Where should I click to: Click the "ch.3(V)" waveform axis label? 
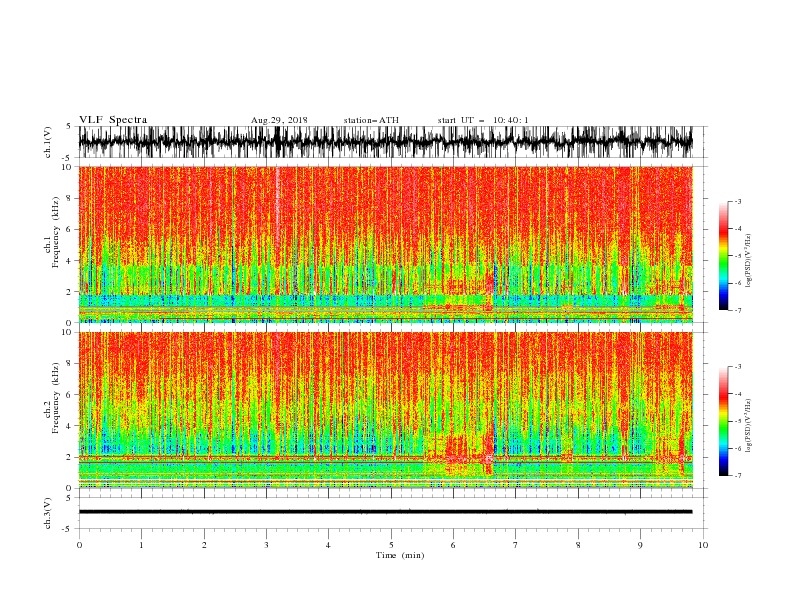pos(48,514)
